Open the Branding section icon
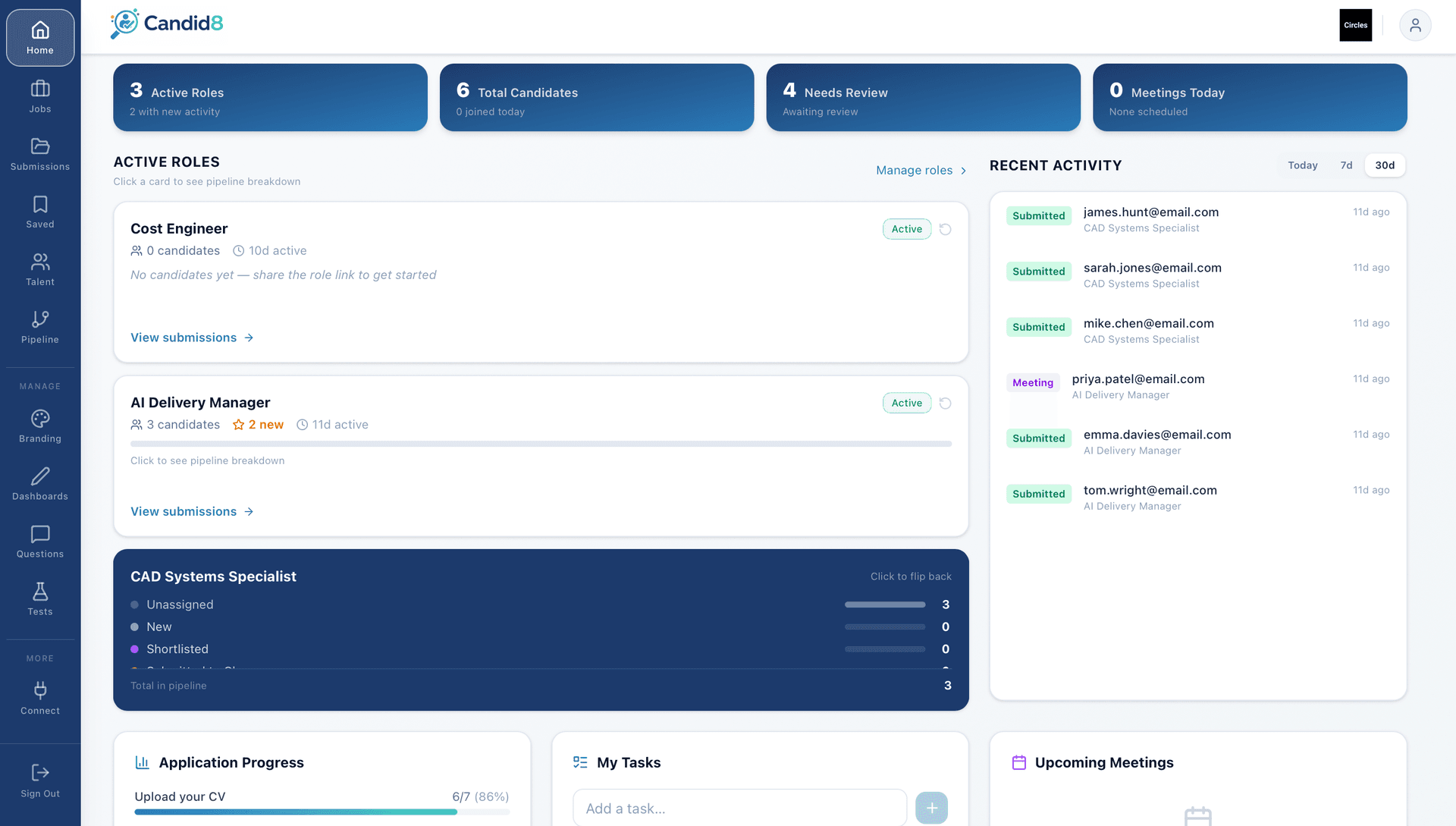The width and height of the screenshot is (1456, 826). 39,425
